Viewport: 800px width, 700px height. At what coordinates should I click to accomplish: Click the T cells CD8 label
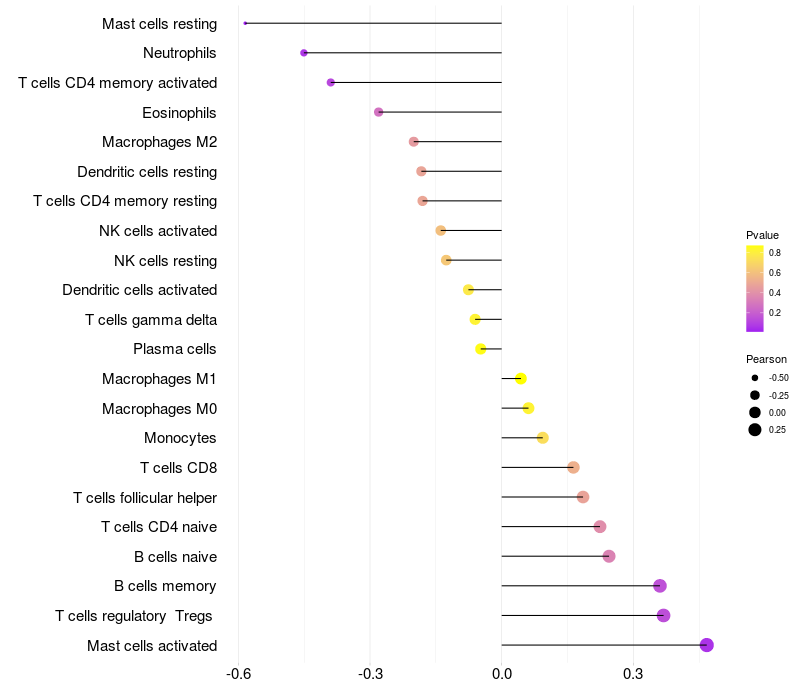point(179,468)
